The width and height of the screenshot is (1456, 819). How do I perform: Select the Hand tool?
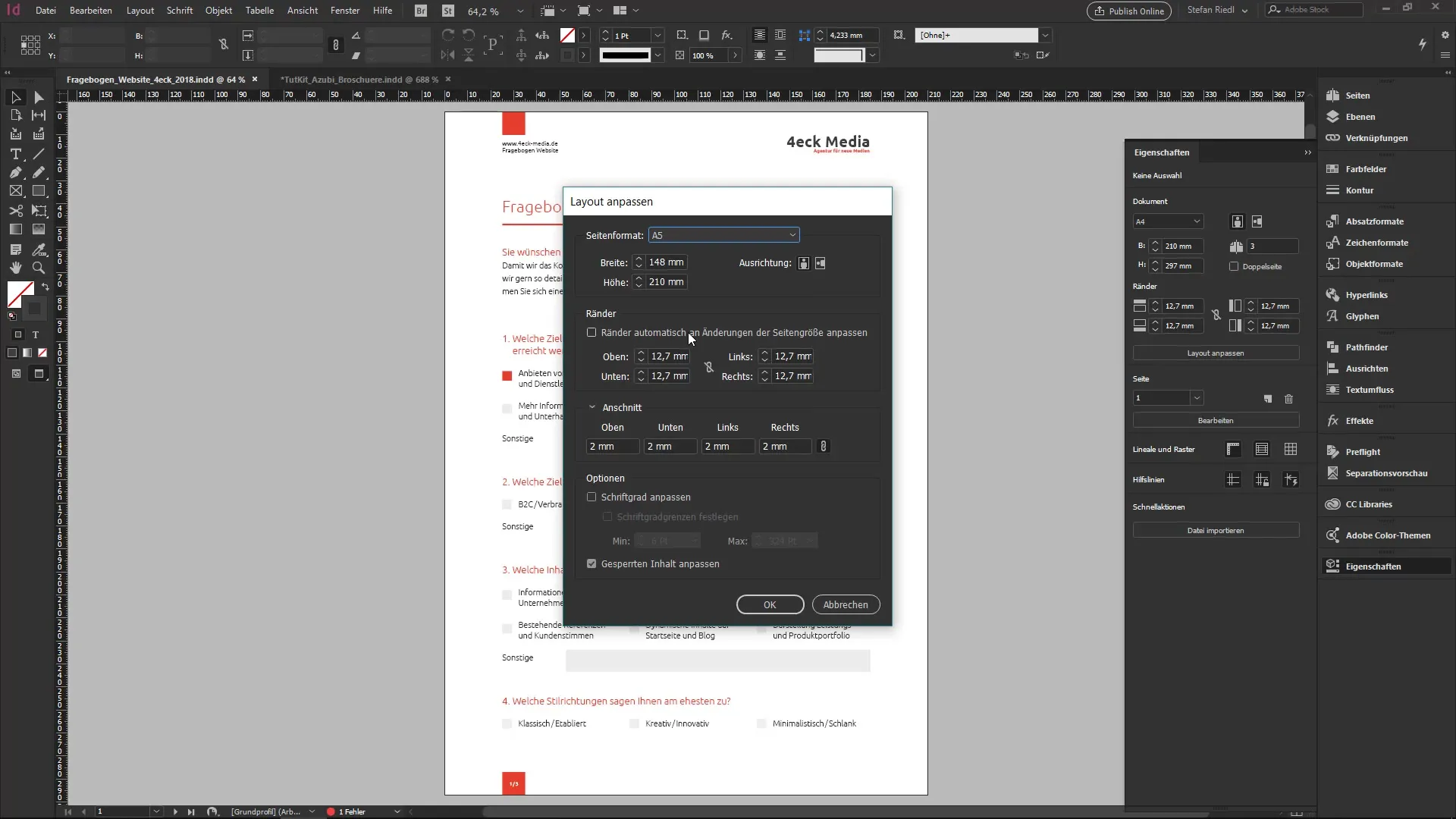[15, 268]
